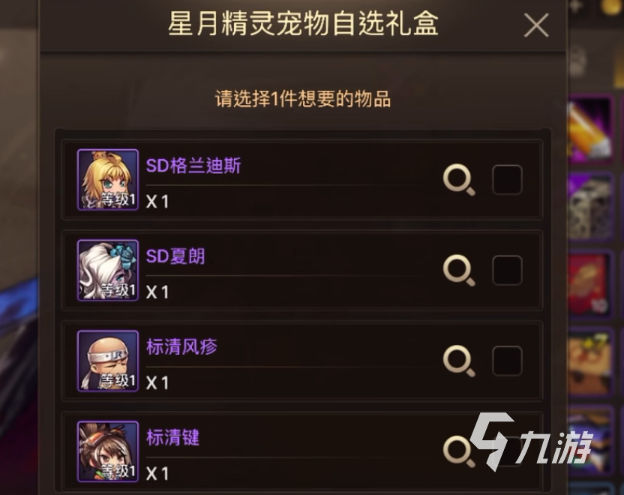Select the SD格兰迪斯 name label
The width and height of the screenshot is (624, 495).
193,166
